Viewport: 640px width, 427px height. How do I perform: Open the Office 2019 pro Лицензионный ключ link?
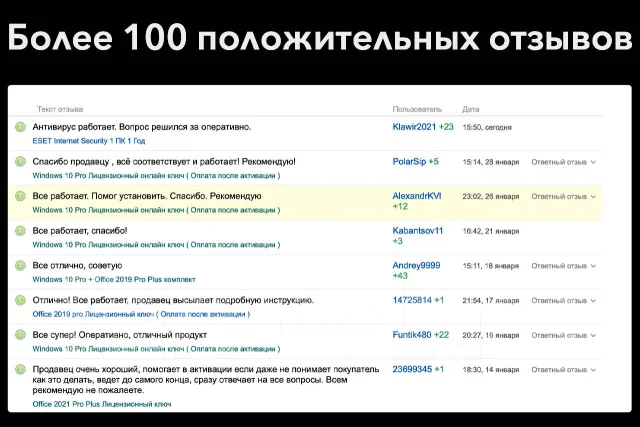141,314
